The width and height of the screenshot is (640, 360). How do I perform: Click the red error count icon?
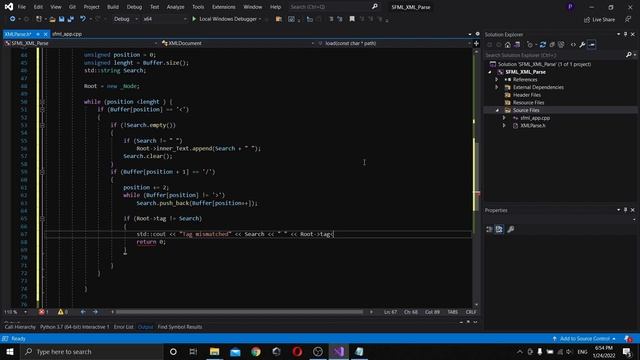(42, 312)
